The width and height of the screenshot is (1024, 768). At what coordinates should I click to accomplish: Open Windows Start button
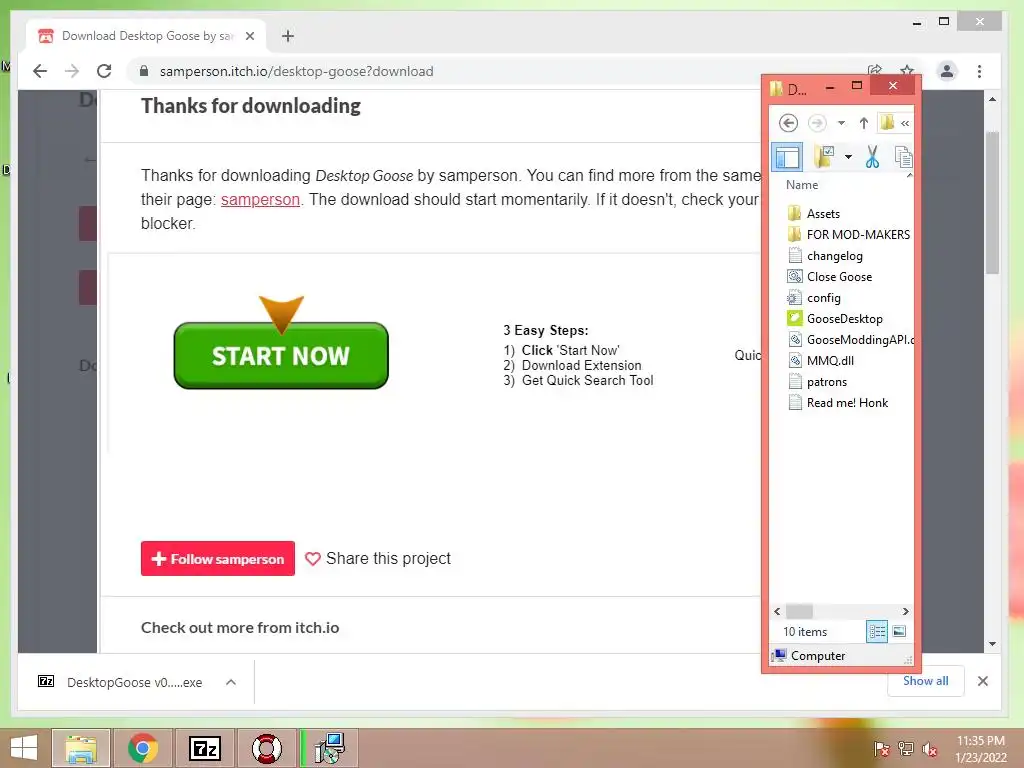24,748
